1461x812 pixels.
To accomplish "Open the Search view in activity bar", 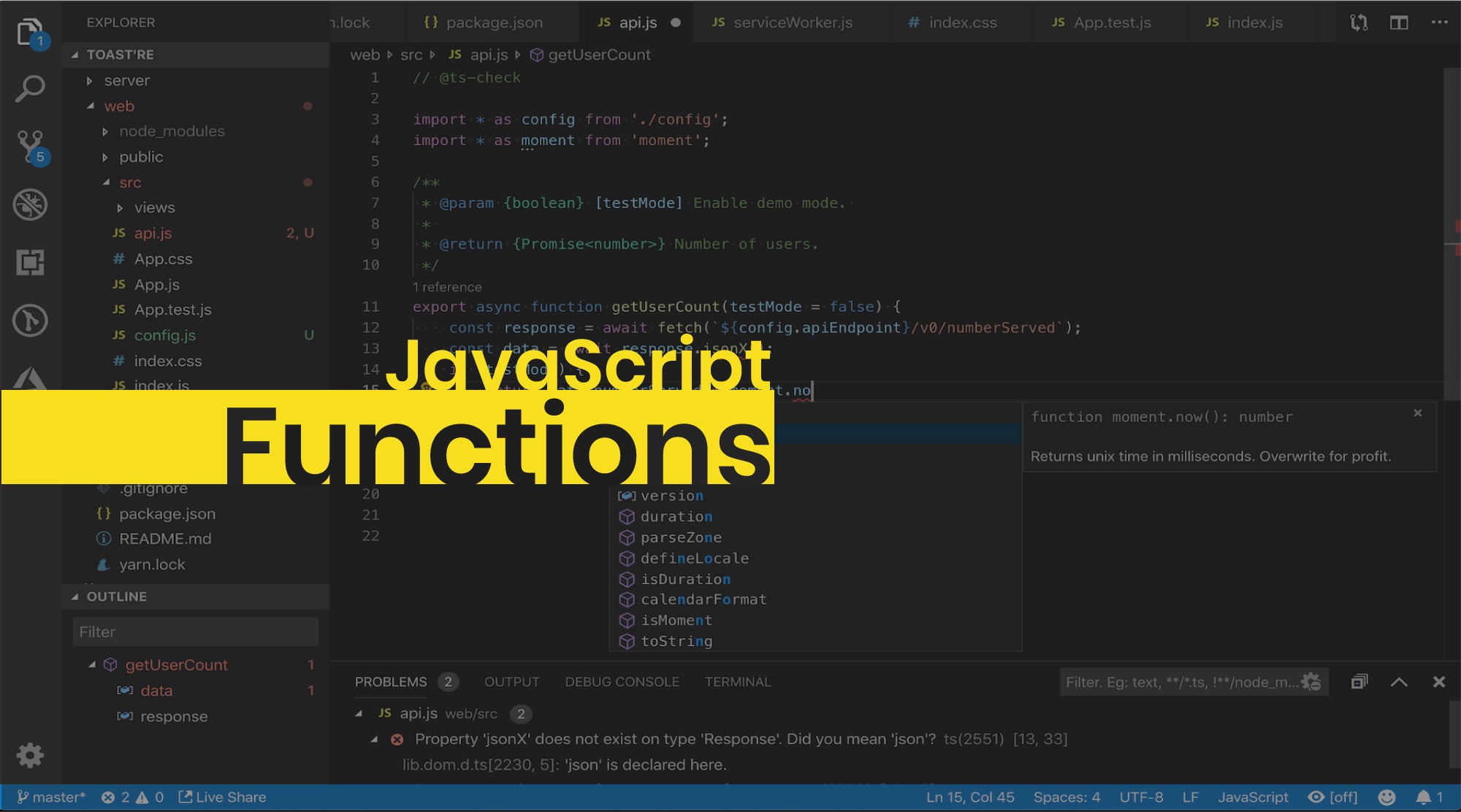I will tap(30, 88).
